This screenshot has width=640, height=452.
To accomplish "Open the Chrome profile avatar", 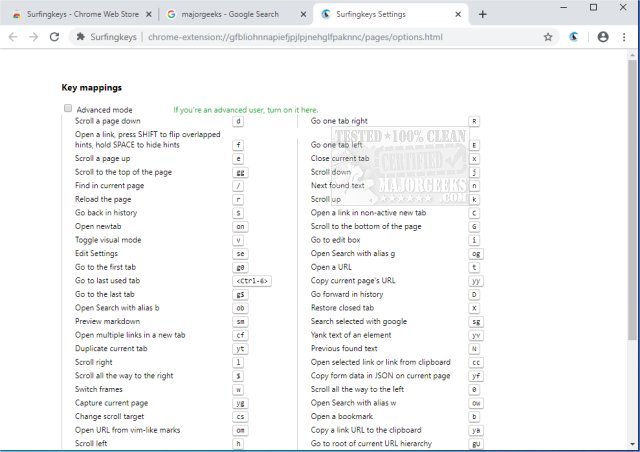I will coord(603,36).
